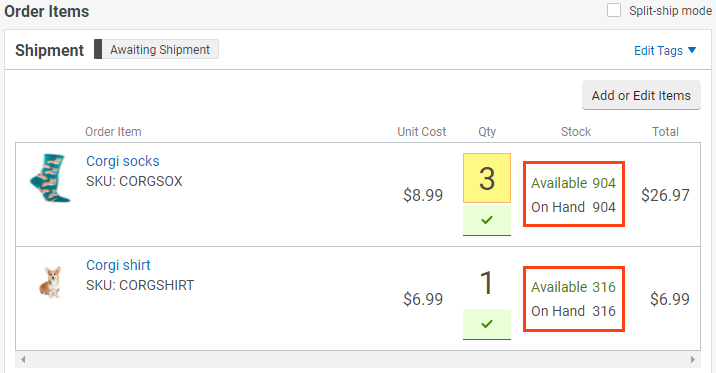Click the Edit Tags blue triangle arrow
This screenshot has height=373, width=716.
pos(692,50)
